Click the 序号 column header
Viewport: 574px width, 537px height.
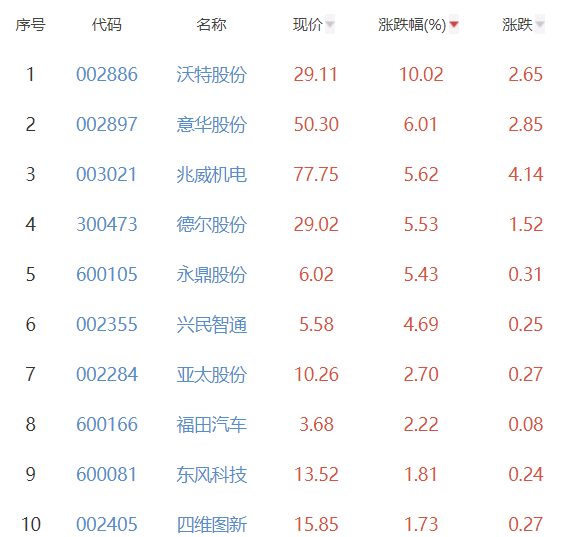(x=30, y=25)
